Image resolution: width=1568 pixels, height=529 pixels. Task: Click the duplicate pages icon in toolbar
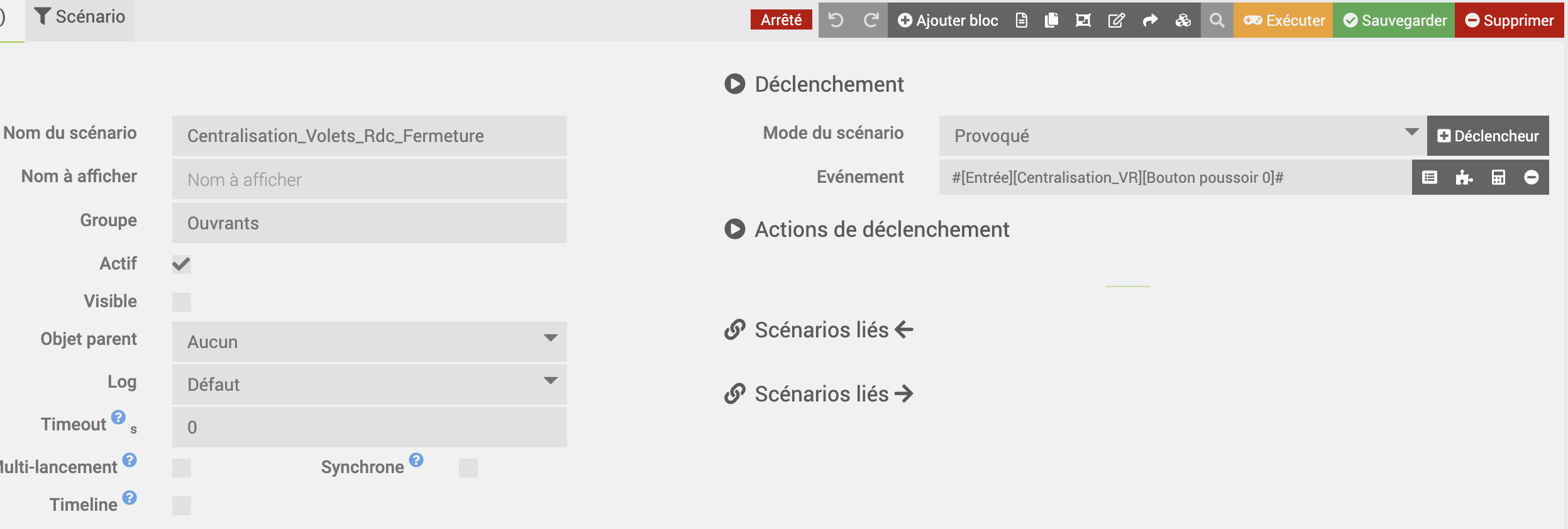click(x=1051, y=20)
